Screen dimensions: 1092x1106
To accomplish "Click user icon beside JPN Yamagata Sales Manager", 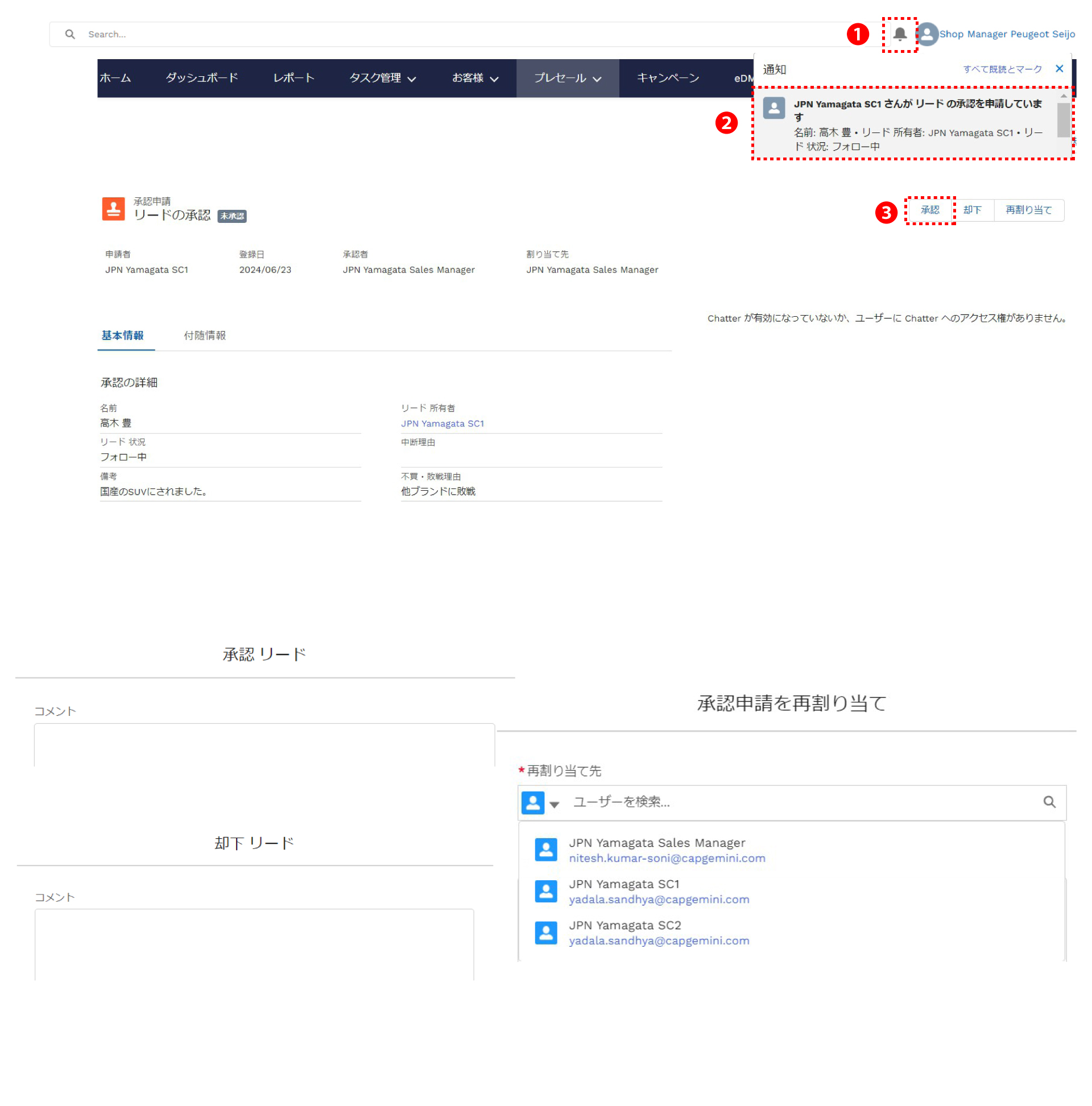I will click(x=545, y=850).
